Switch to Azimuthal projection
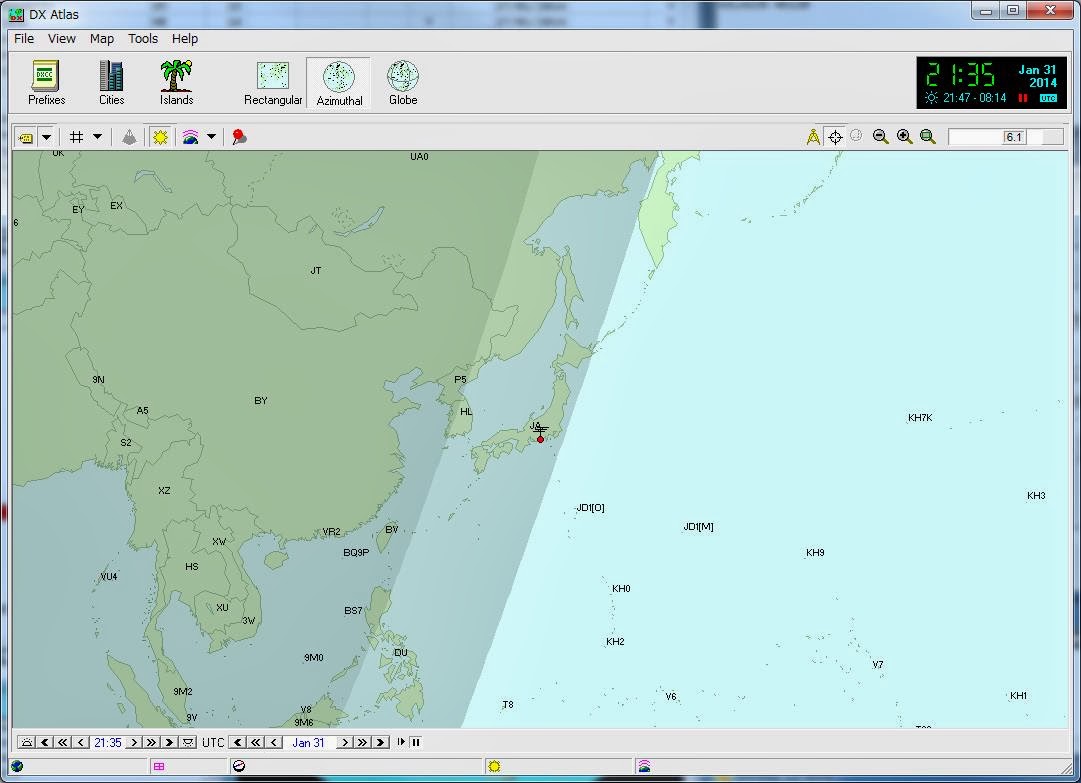1081x783 pixels. (x=339, y=83)
